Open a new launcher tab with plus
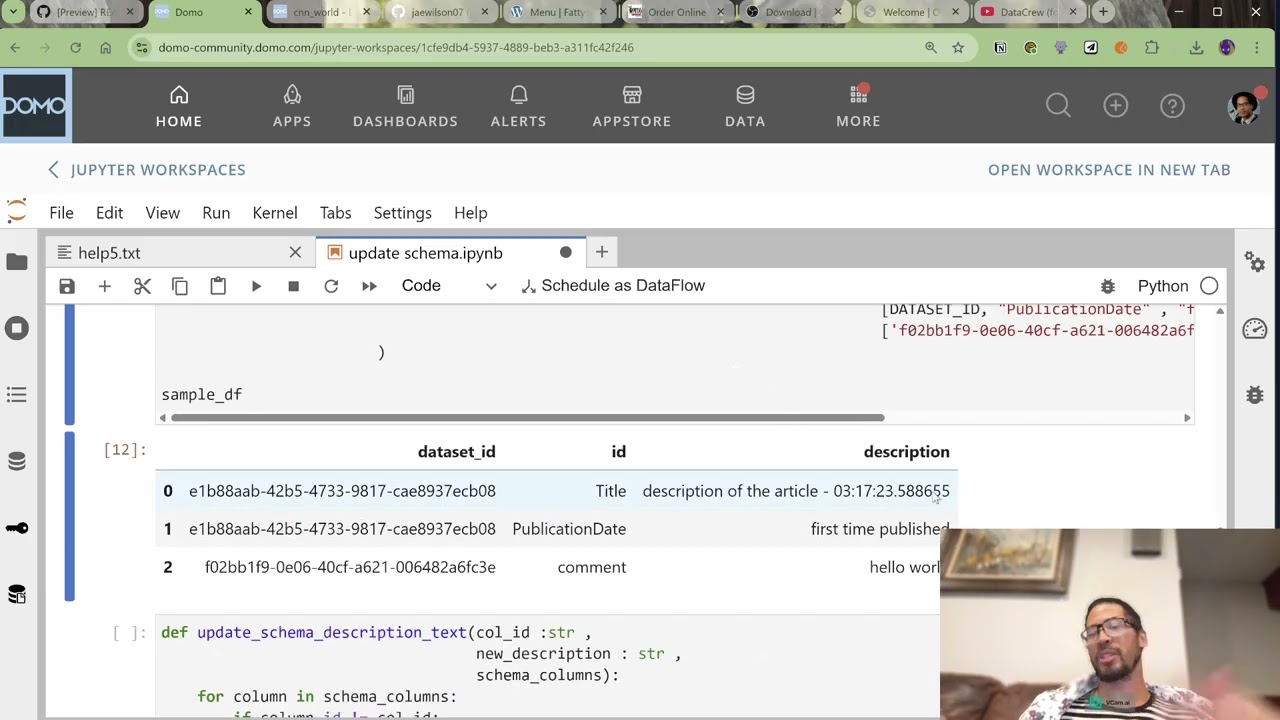This screenshot has width=1280, height=720. pos(601,253)
